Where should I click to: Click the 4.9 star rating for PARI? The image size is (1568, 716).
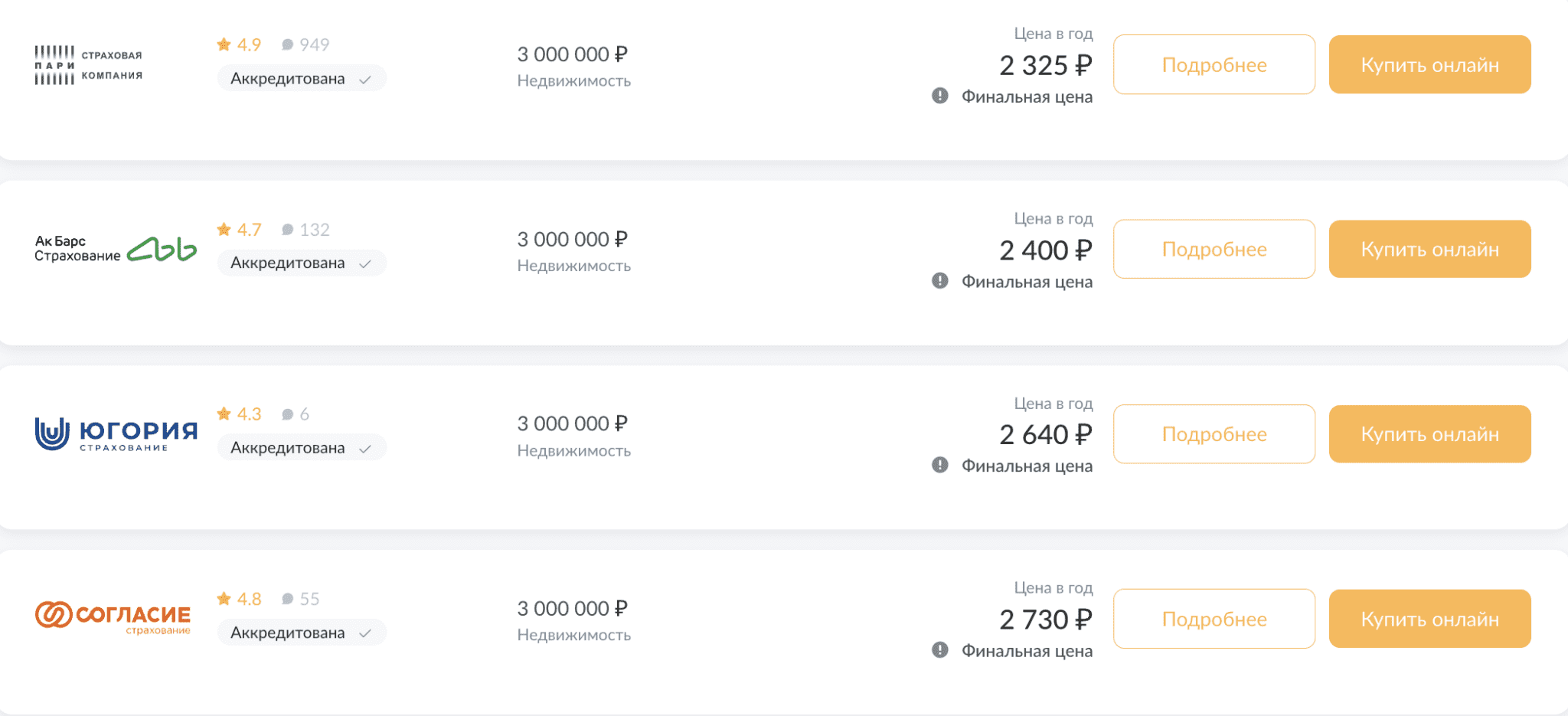click(x=239, y=44)
